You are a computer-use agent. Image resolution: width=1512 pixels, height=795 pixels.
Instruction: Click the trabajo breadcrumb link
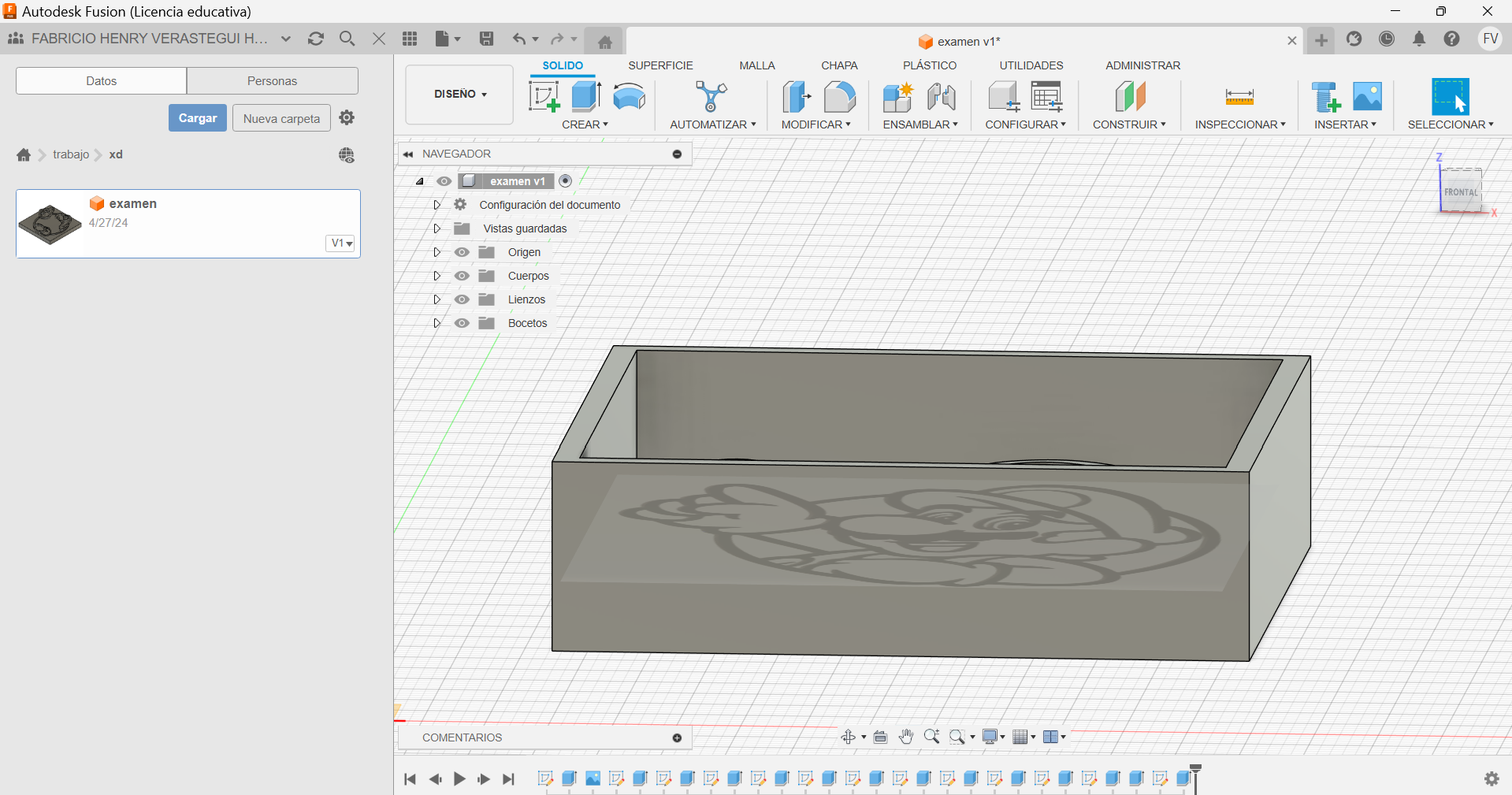(x=71, y=154)
